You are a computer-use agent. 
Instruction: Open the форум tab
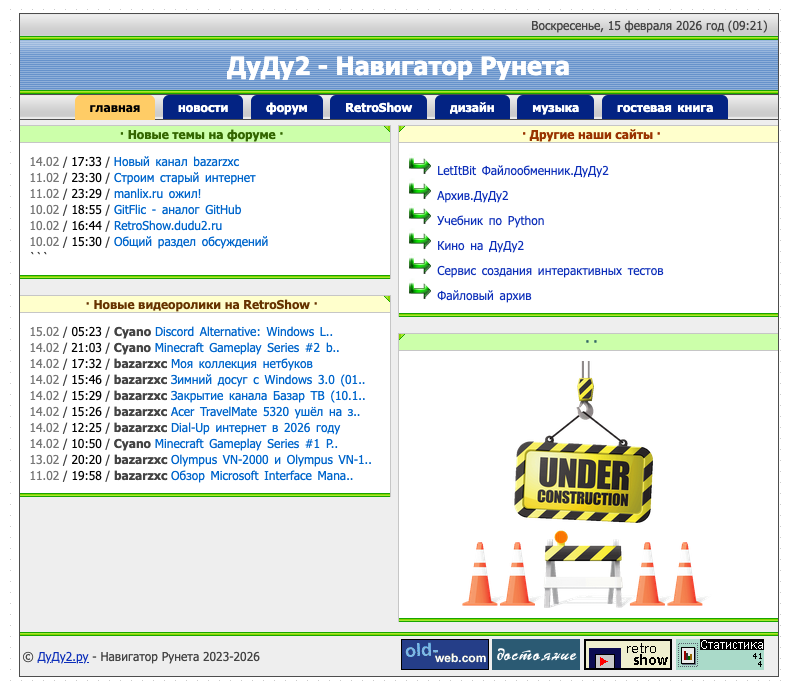(286, 108)
